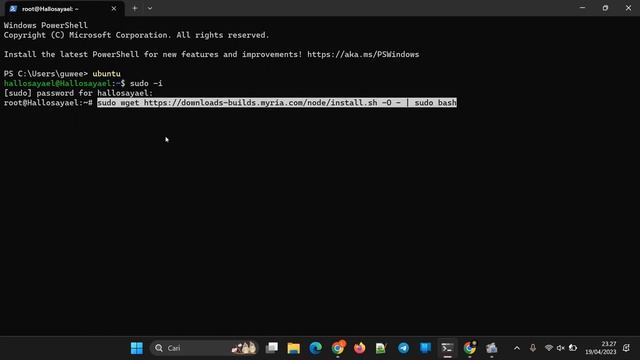
Task: Open the Windows Start menu
Action: pyautogui.click(x=137, y=348)
